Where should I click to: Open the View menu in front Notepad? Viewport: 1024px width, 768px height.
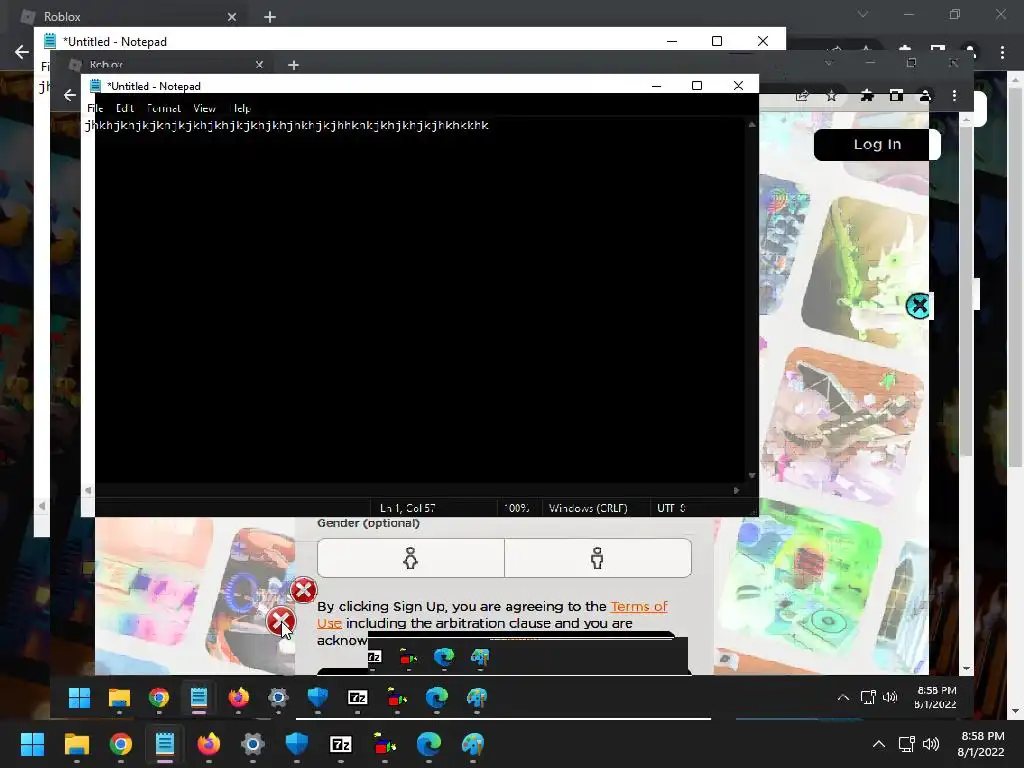coord(204,108)
